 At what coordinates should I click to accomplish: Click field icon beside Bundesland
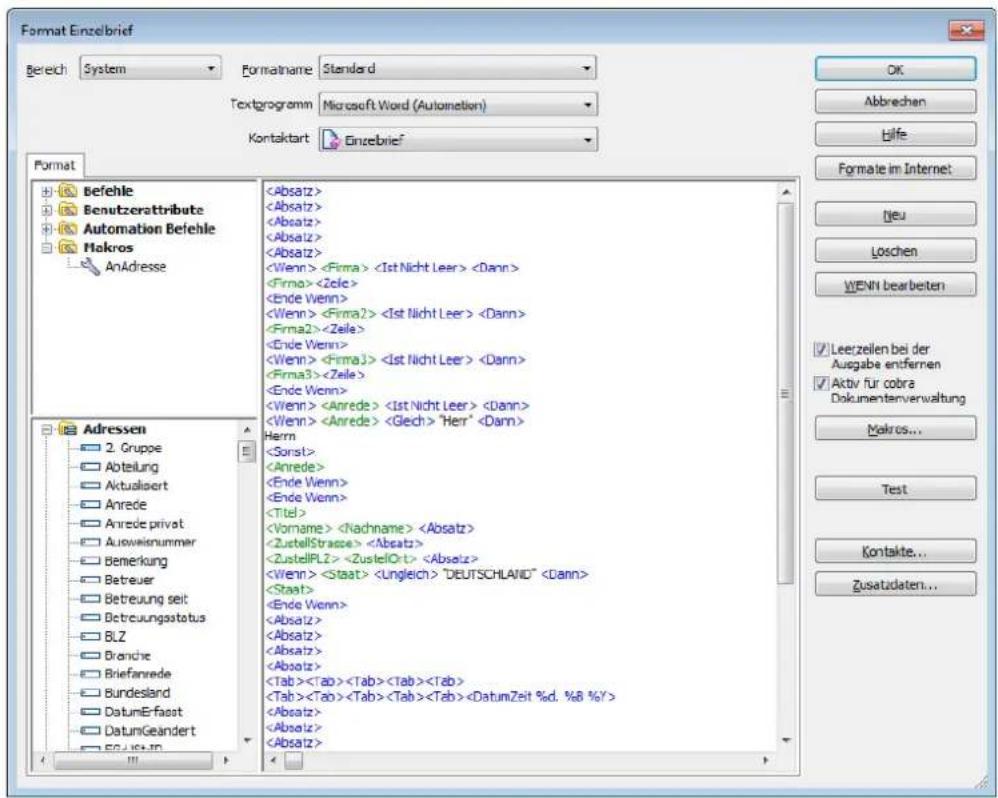90,693
